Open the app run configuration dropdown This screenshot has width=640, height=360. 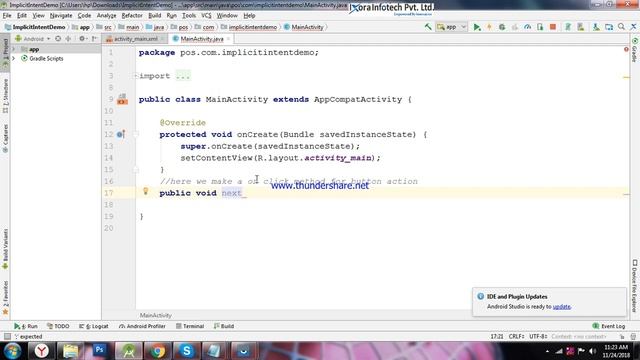click(x=451, y=27)
